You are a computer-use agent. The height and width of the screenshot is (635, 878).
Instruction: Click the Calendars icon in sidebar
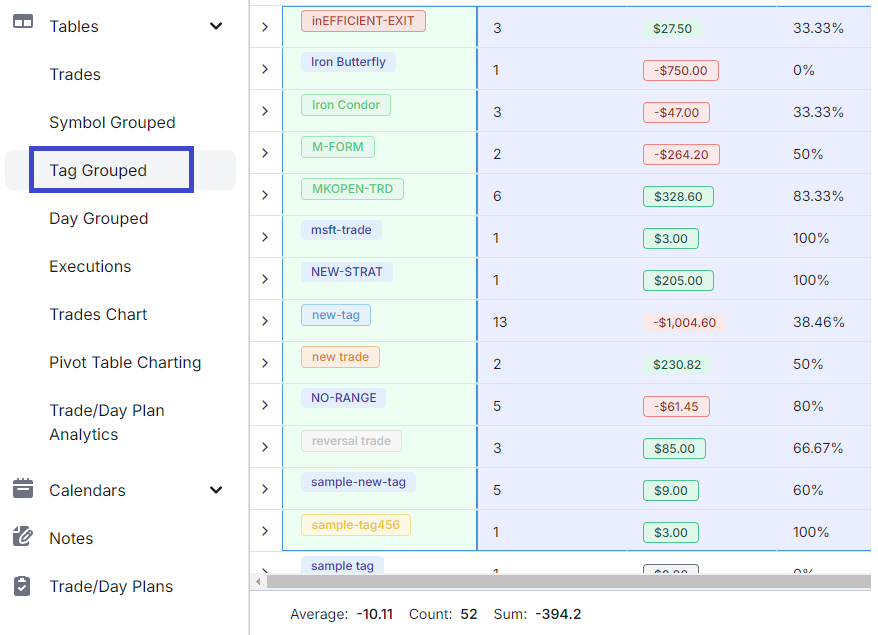(x=23, y=489)
